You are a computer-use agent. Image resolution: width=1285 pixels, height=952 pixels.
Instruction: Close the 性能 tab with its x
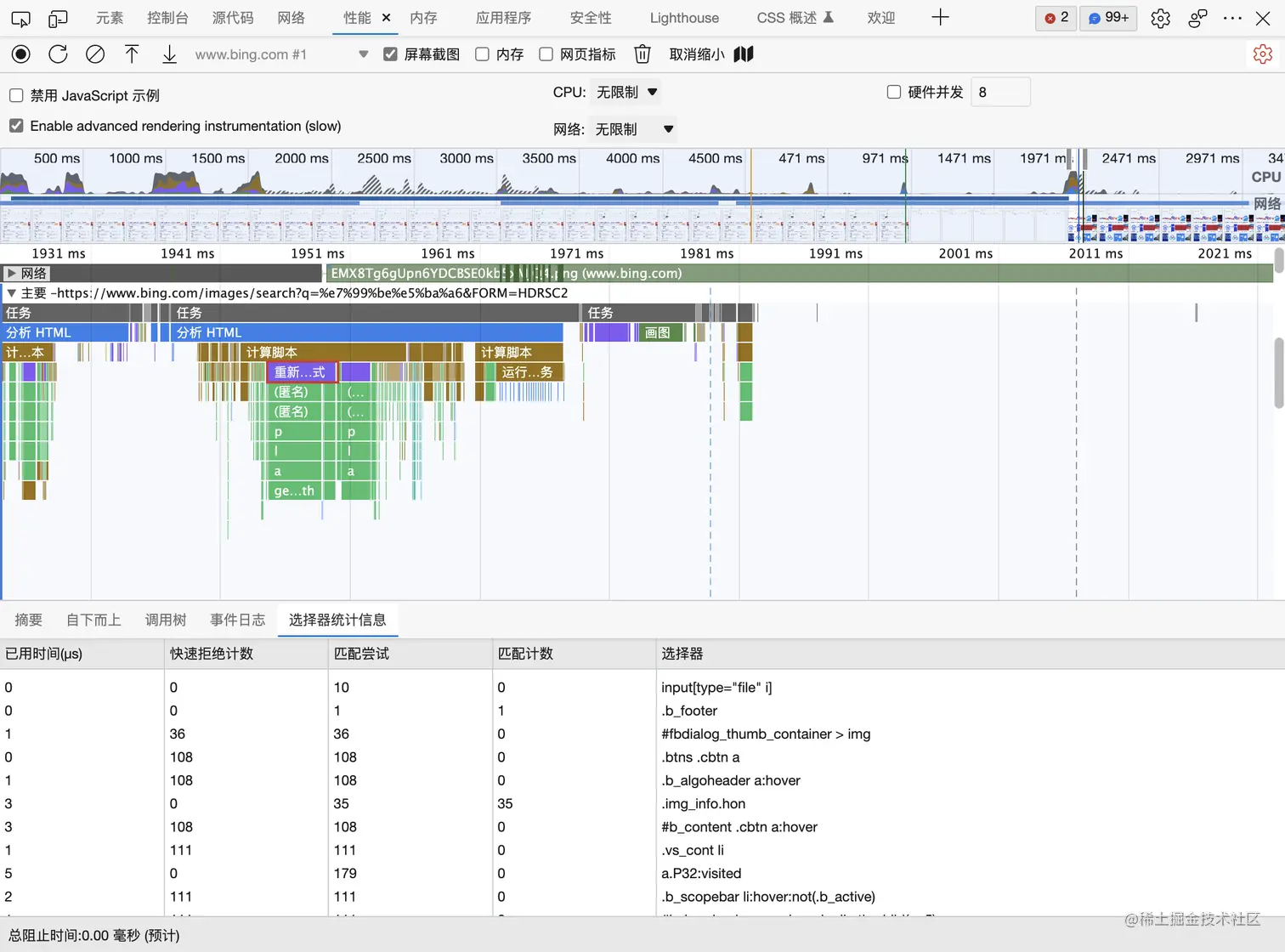pyautogui.click(x=386, y=18)
